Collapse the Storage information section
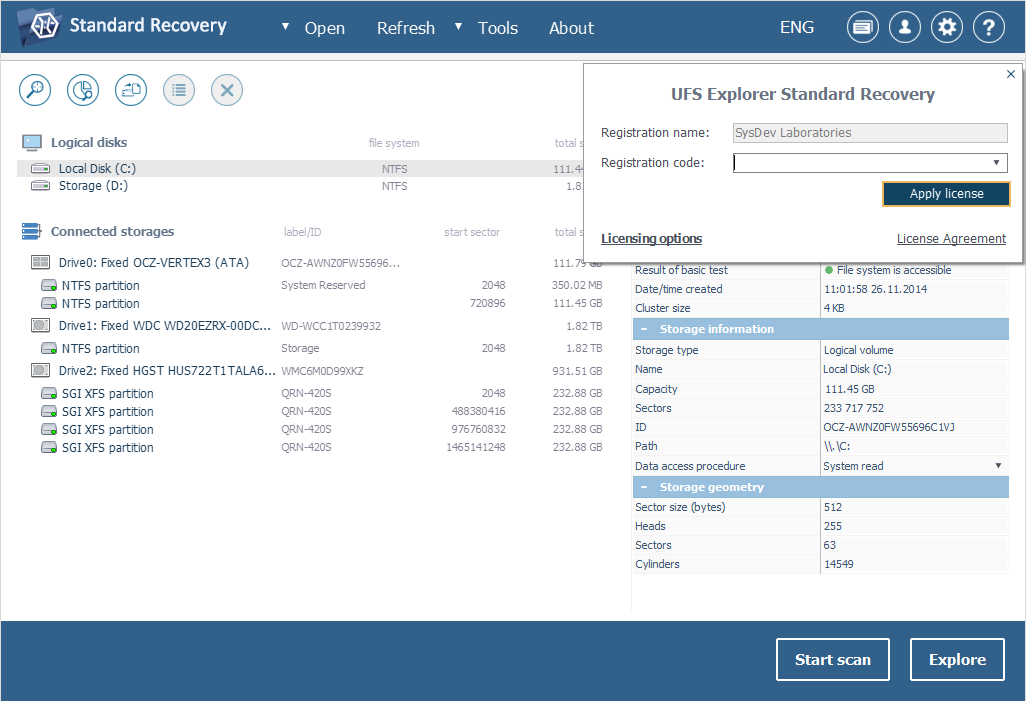The width and height of the screenshot is (1026, 701). [644, 329]
